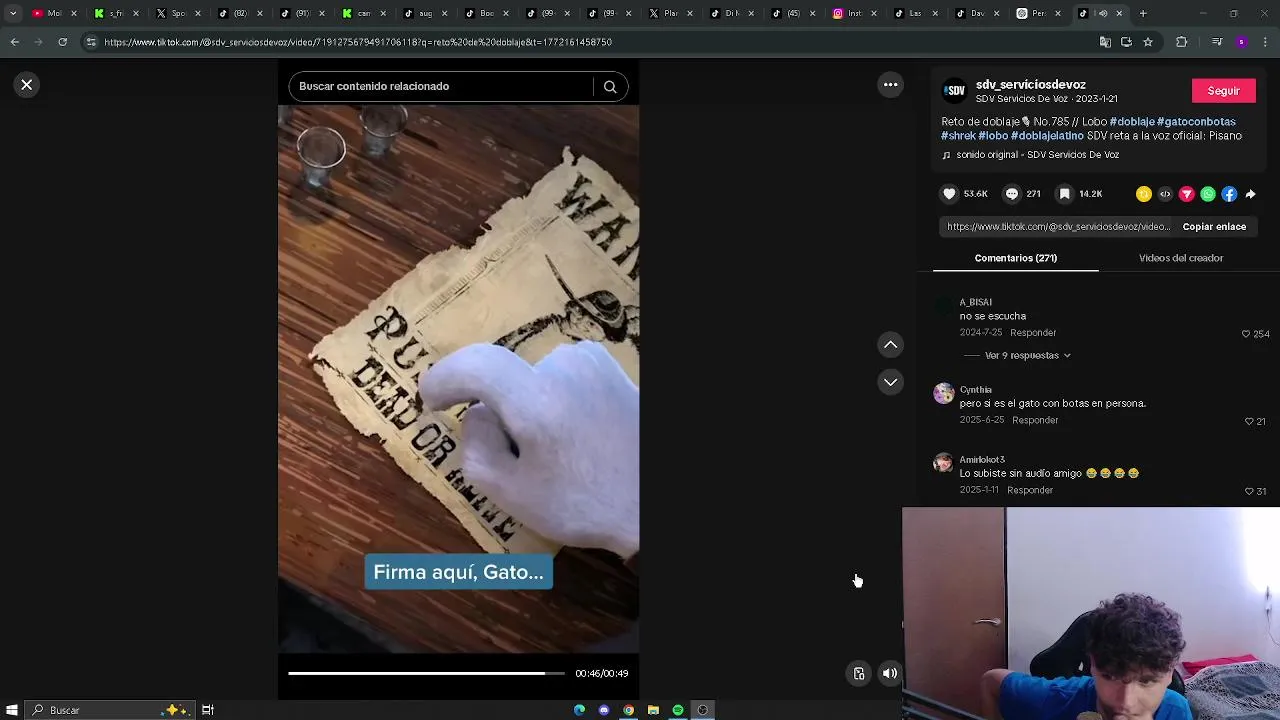Screen dimensions: 1280x720
Task: Save video with the bookmark icon
Action: 1065,194
